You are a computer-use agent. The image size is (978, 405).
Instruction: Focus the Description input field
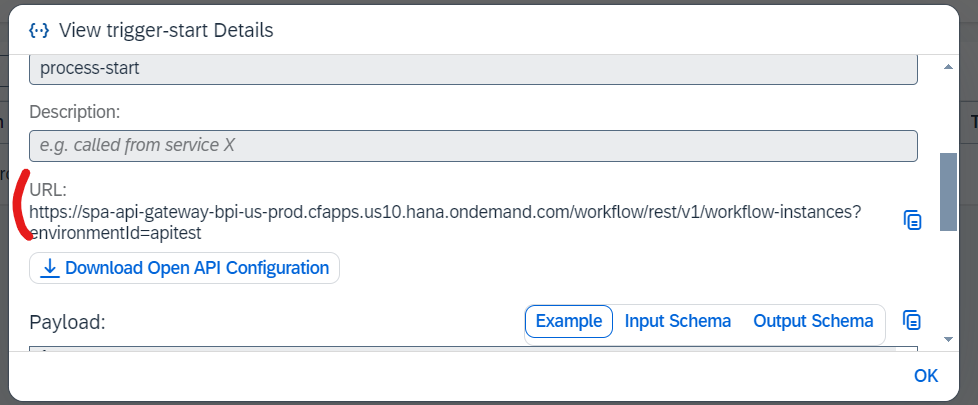click(x=473, y=145)
